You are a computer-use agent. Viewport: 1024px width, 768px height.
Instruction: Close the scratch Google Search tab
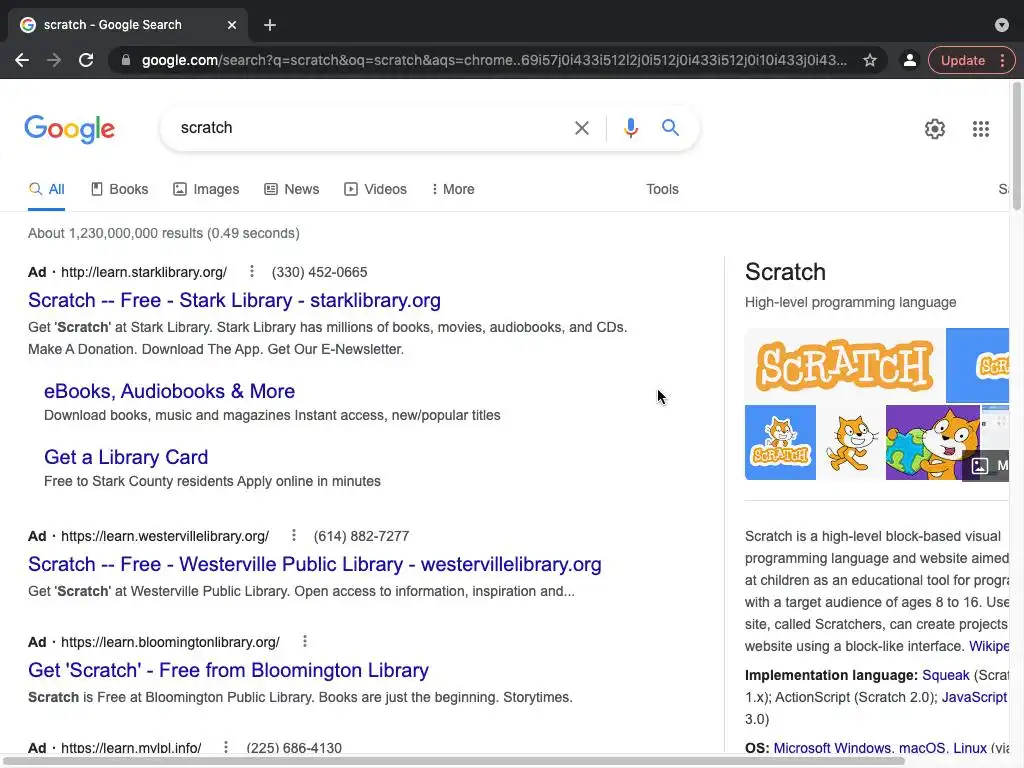(232, 25)
